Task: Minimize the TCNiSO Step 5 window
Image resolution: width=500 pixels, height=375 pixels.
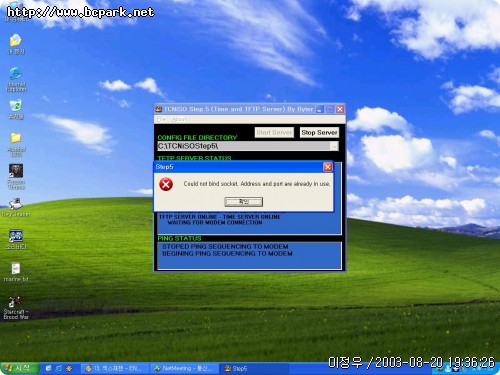Action: [x=319, y=109]
